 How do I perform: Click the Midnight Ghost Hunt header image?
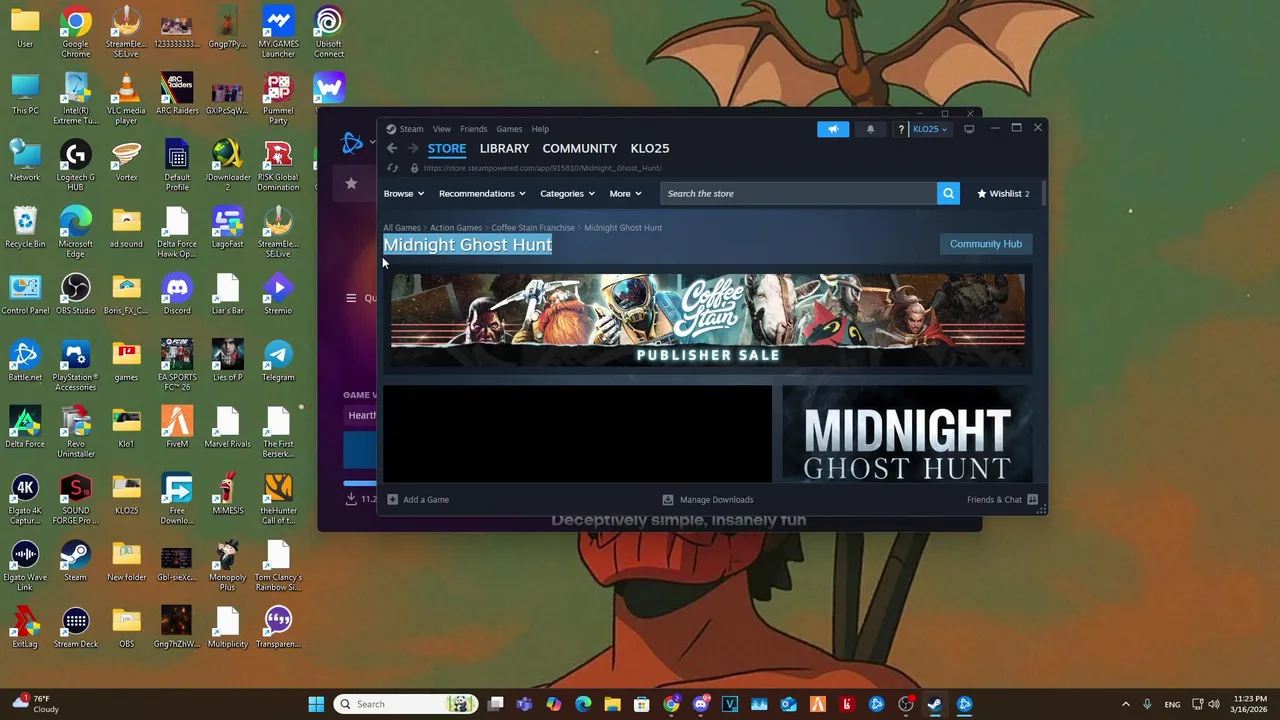pos(907,434)
